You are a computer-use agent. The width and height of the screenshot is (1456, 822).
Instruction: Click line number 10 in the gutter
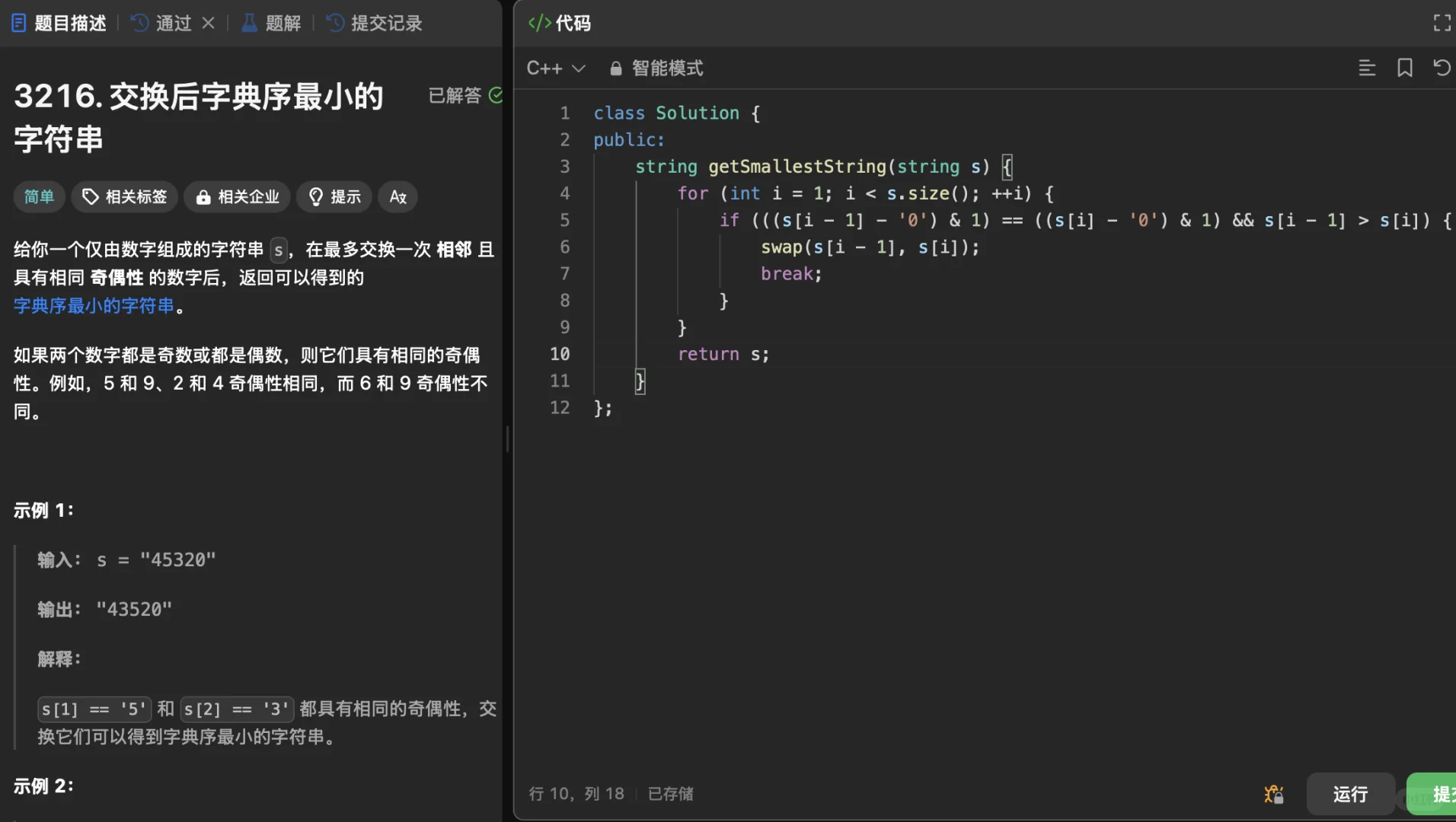(x=560, y=354)
